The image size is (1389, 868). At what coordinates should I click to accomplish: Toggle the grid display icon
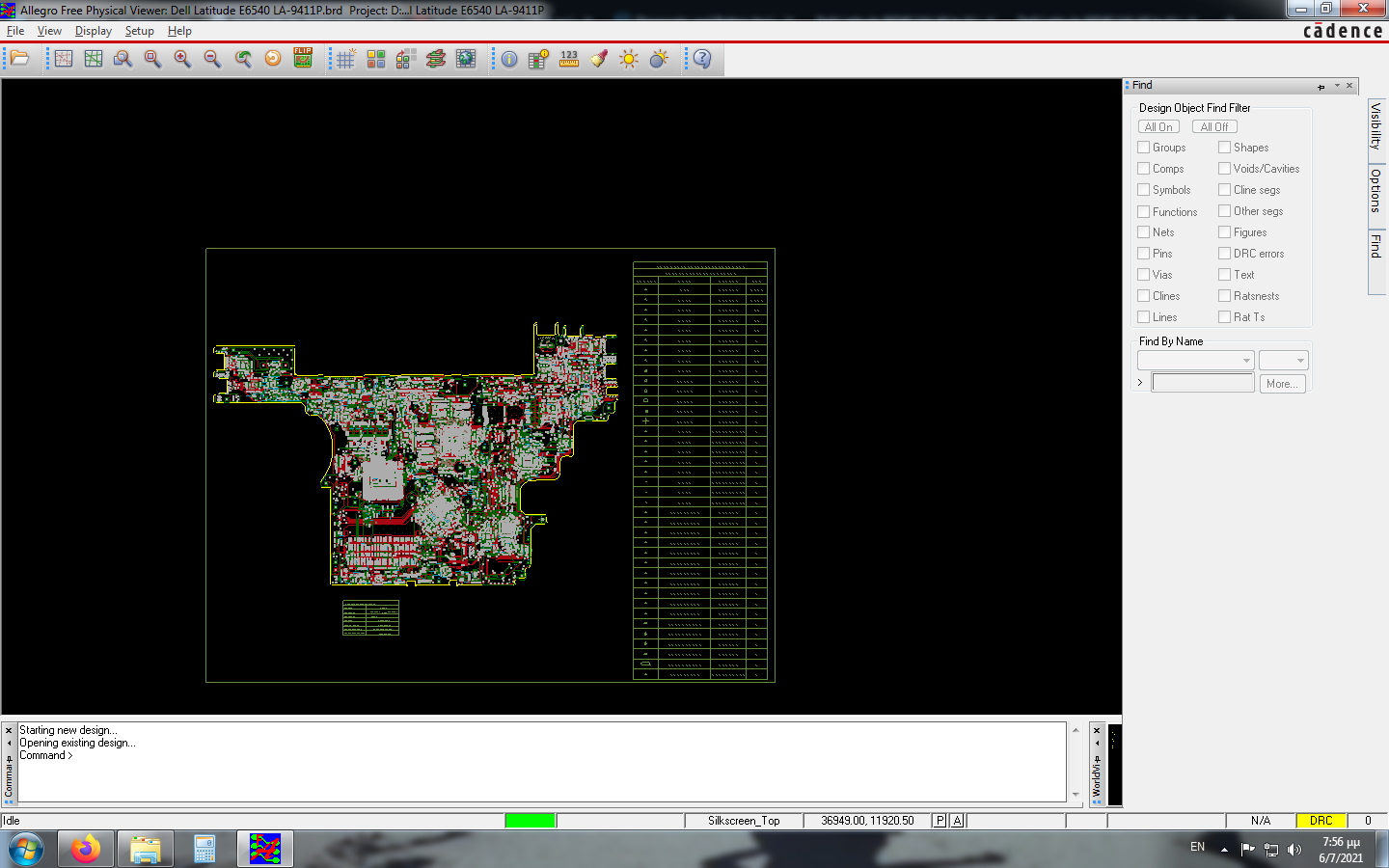coord(345,59)
